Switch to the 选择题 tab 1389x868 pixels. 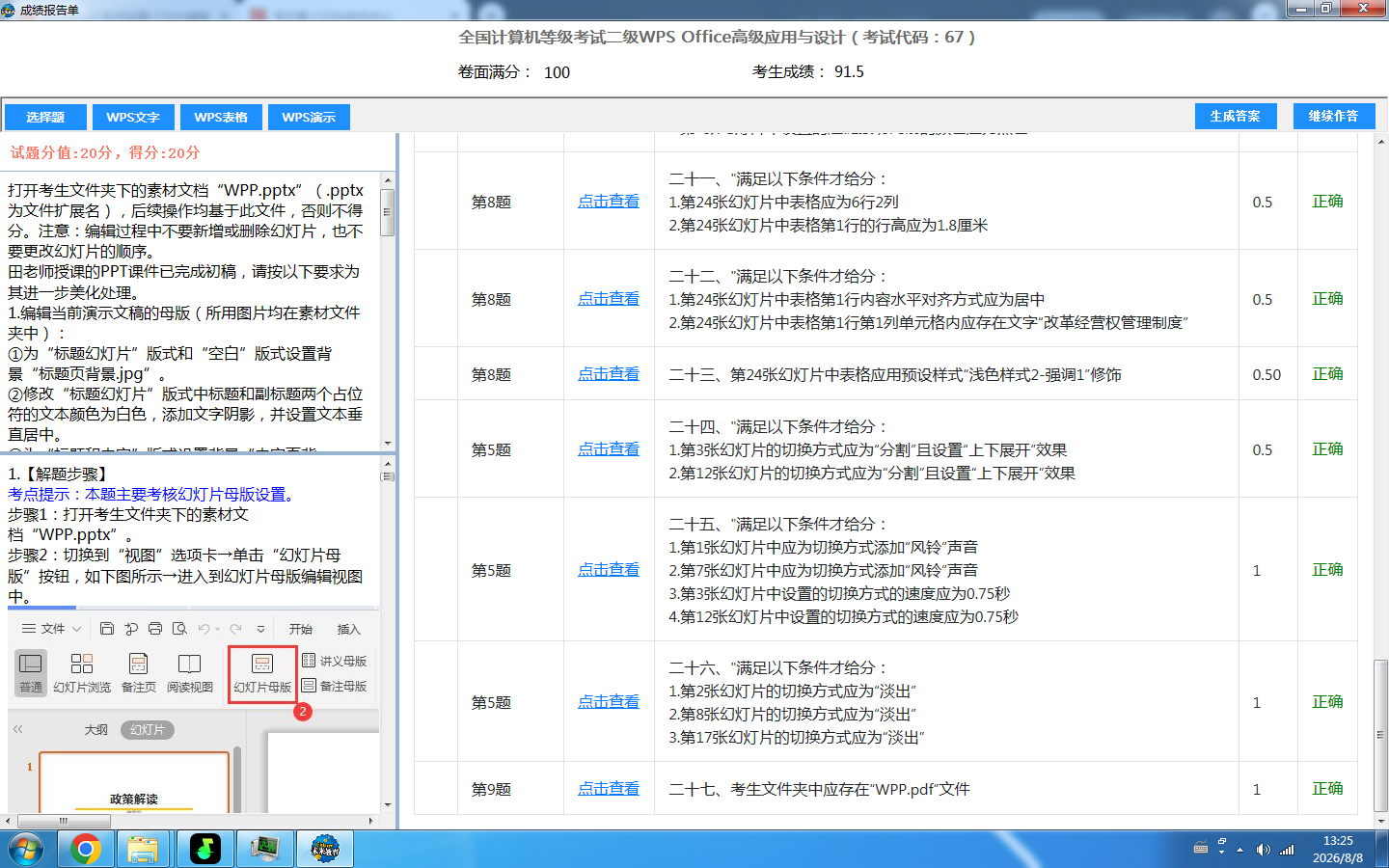45,118
